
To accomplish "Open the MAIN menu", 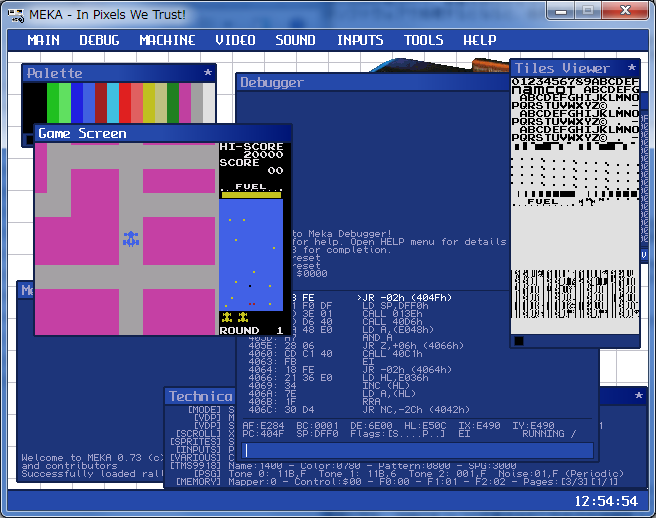I will [x=44, y=40].
